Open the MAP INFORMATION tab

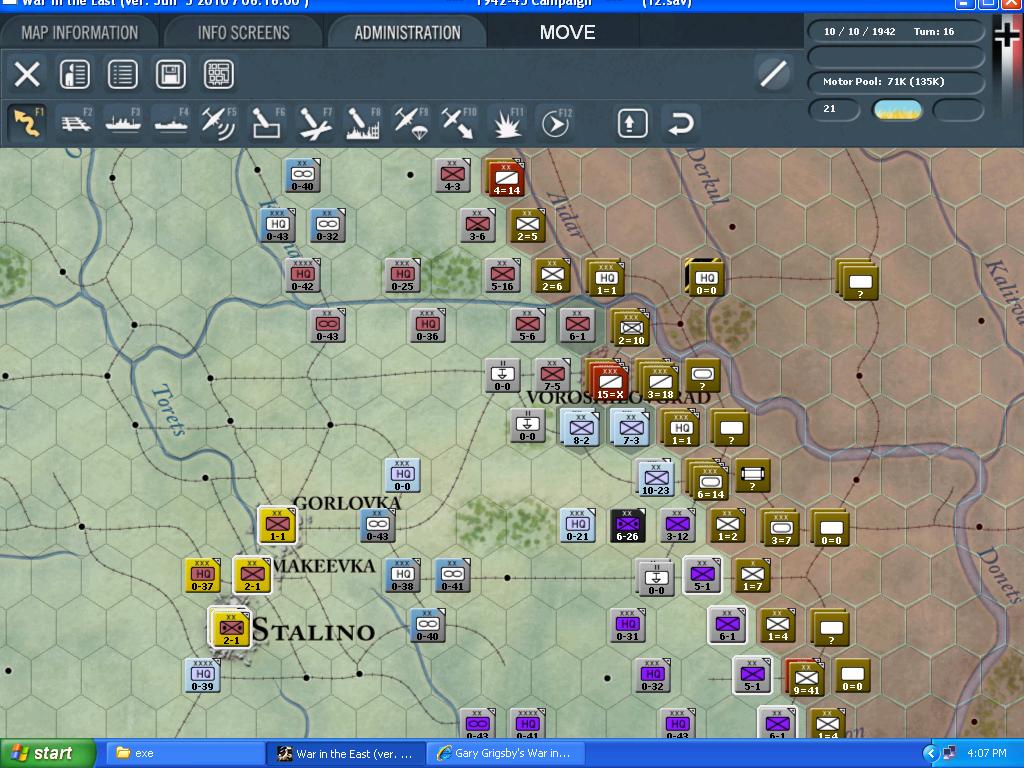(x=80, y=33)
